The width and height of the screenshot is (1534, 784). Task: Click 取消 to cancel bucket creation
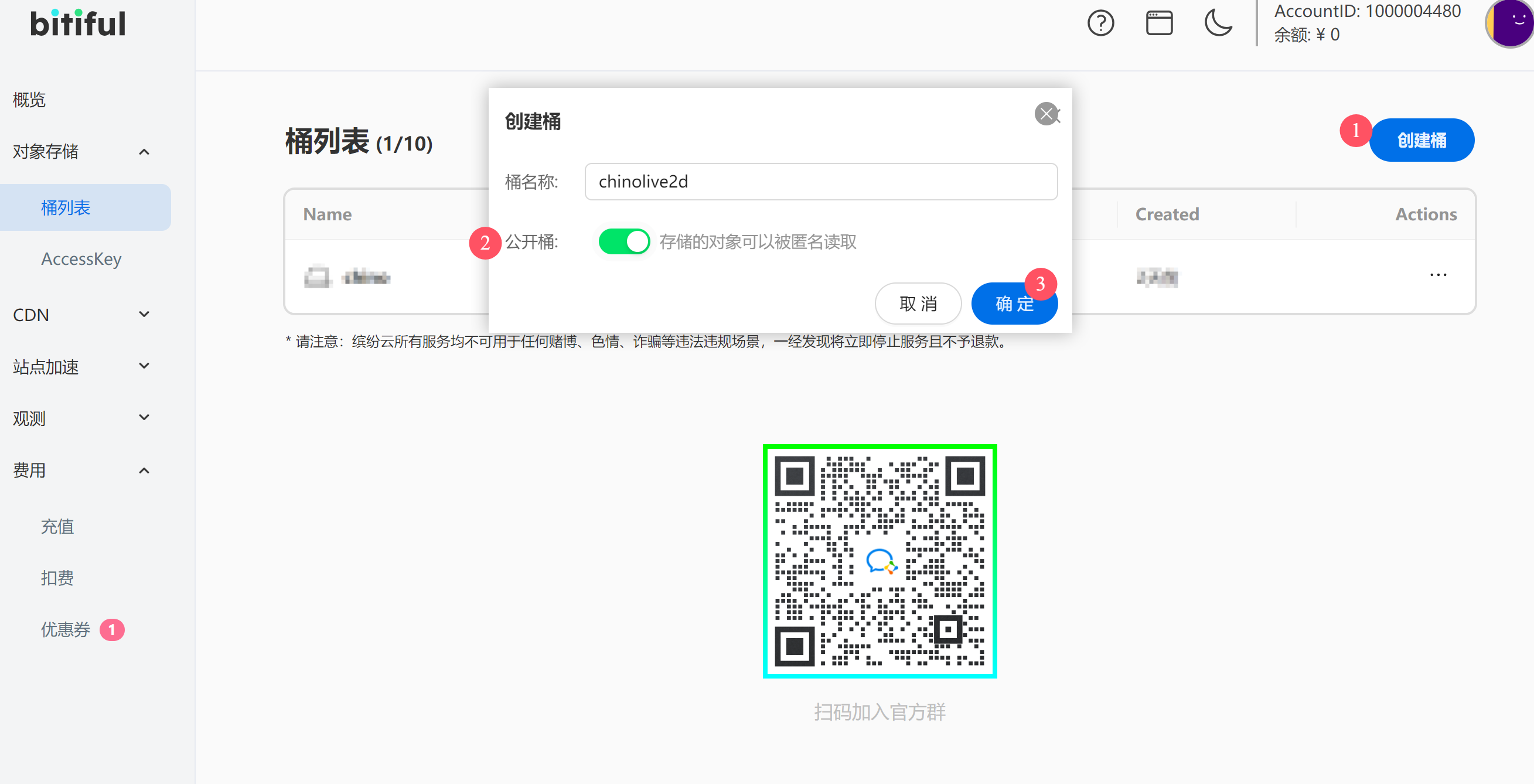(918, 304)
